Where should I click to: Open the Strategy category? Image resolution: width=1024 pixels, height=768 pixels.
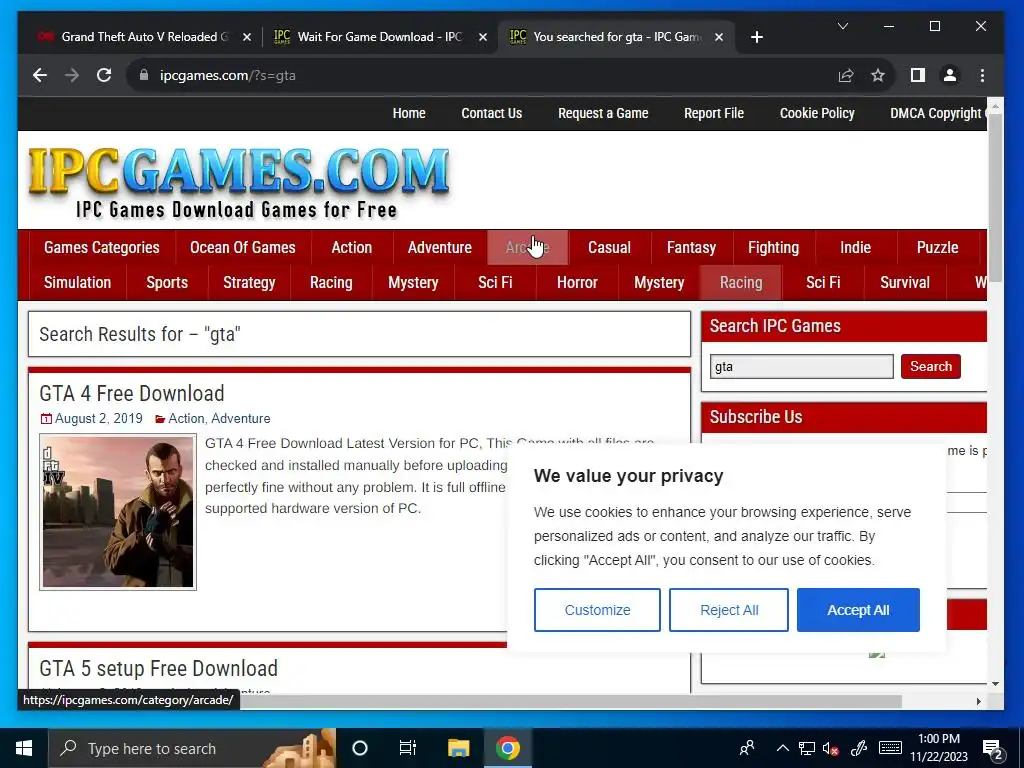[249, 283]
